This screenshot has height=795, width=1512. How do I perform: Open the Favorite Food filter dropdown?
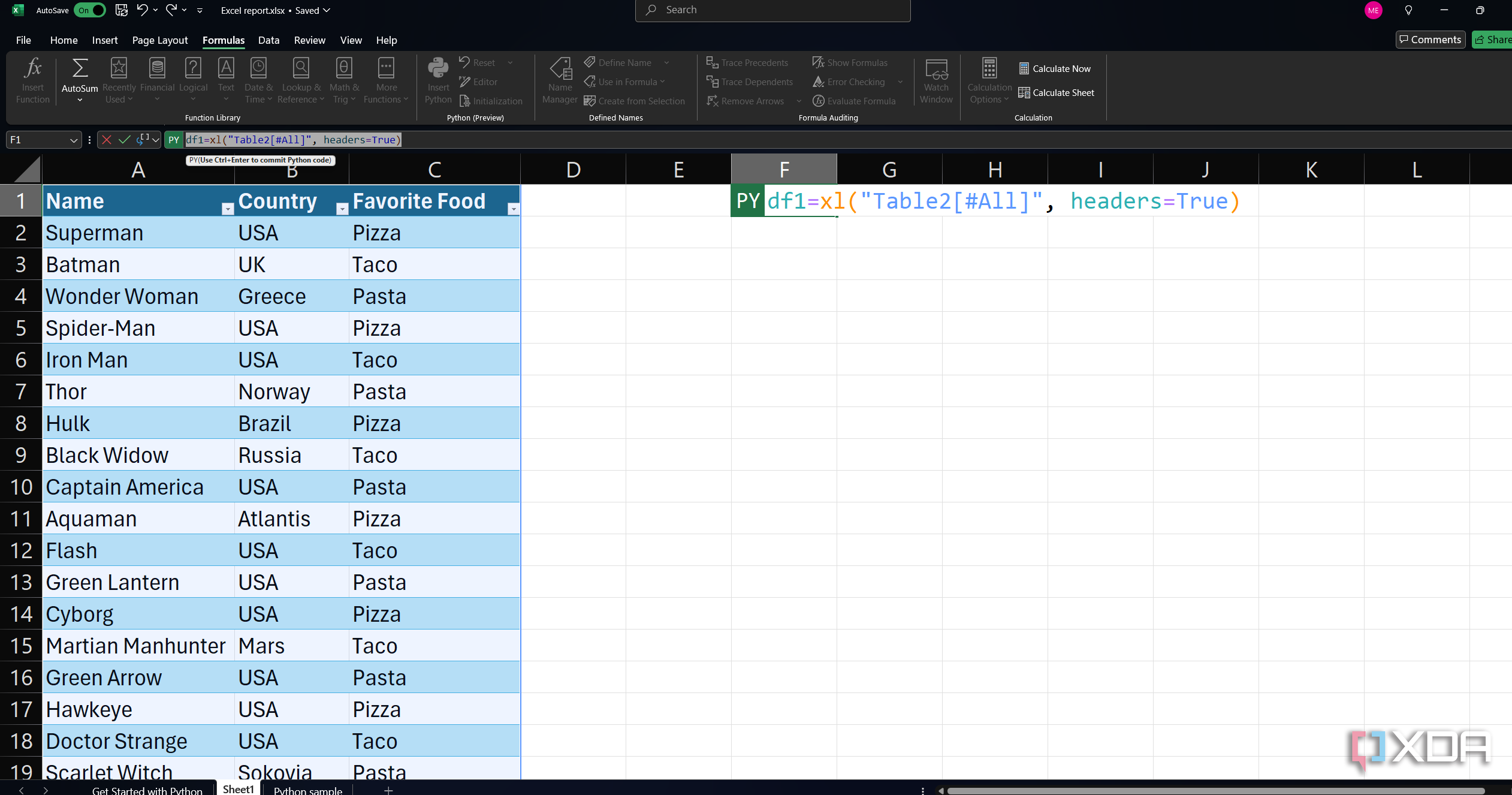(513, 209)
